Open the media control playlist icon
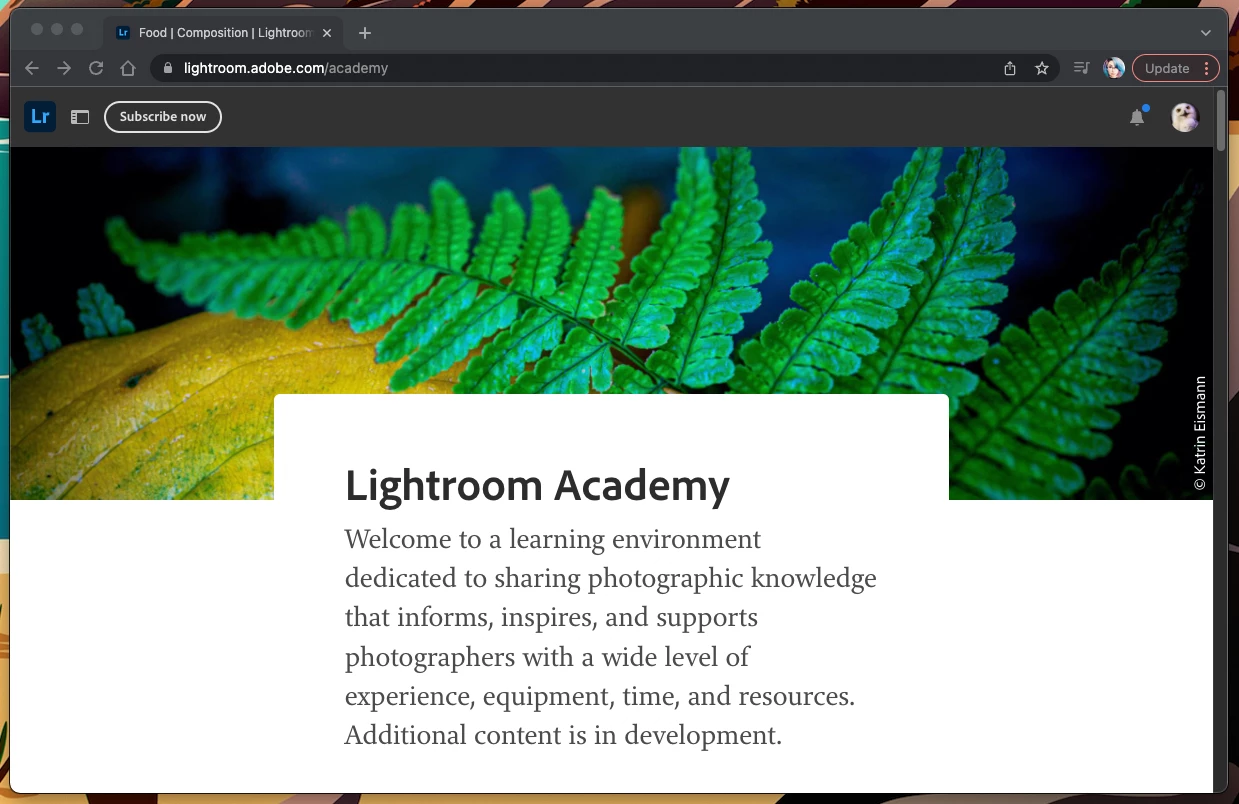 (1081, 68)
